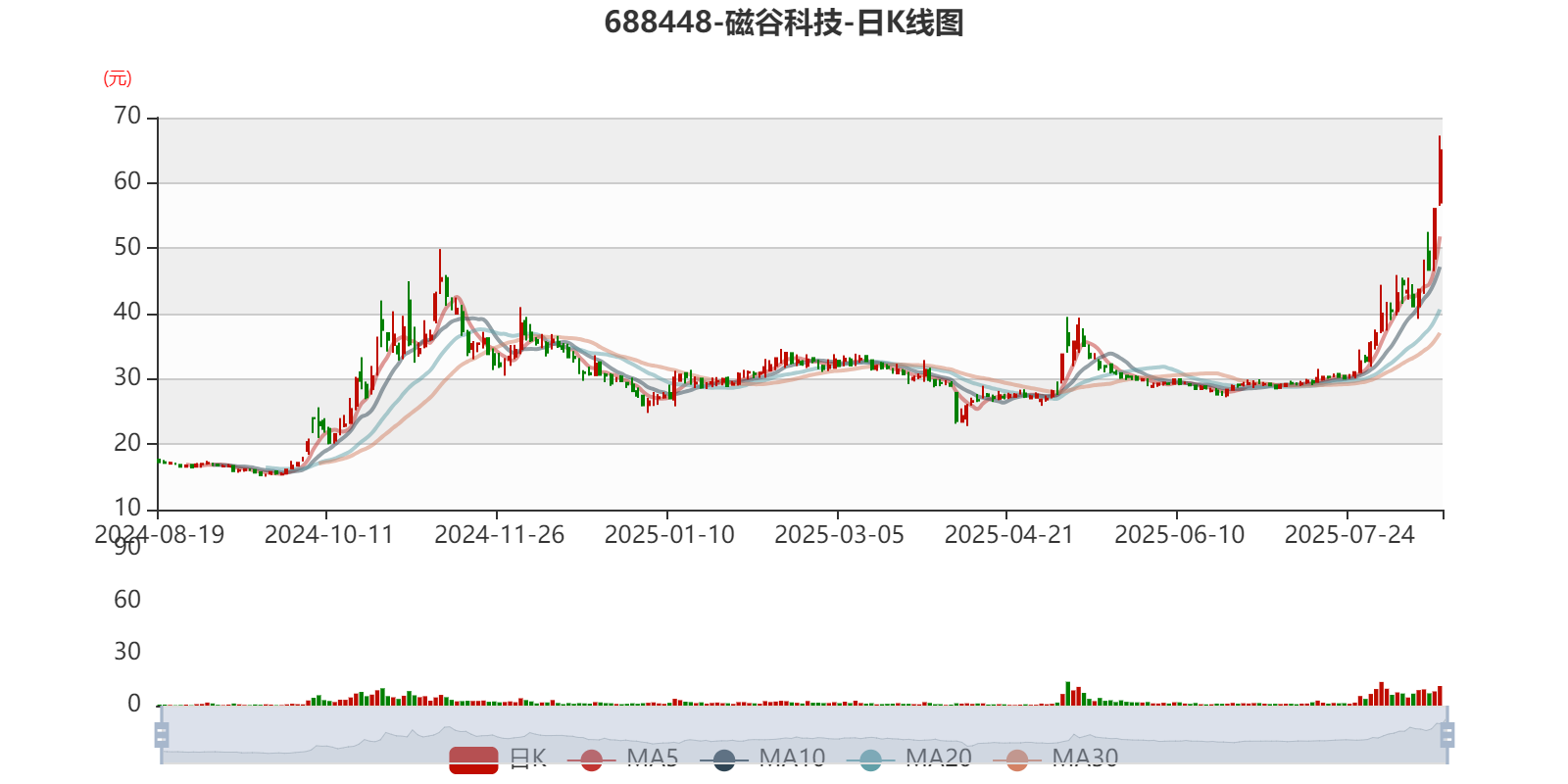1568x784 pixels.
Task: Click the 2025-07-24 date axis label
Action: (1349, 535)
